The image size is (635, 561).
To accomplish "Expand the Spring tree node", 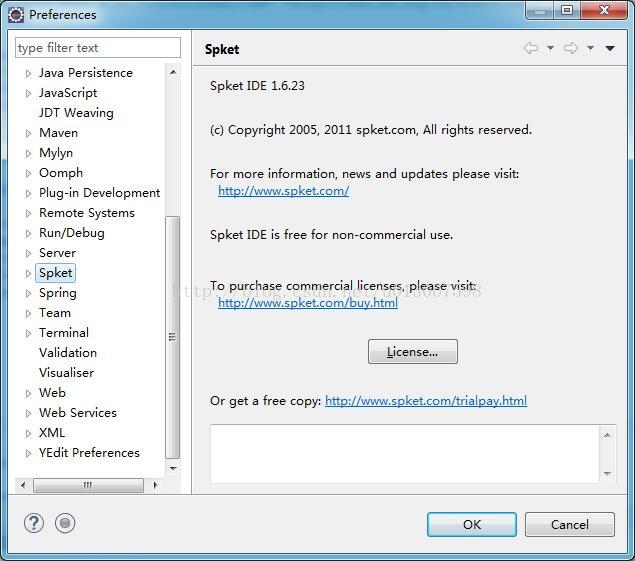I will 28,293.
